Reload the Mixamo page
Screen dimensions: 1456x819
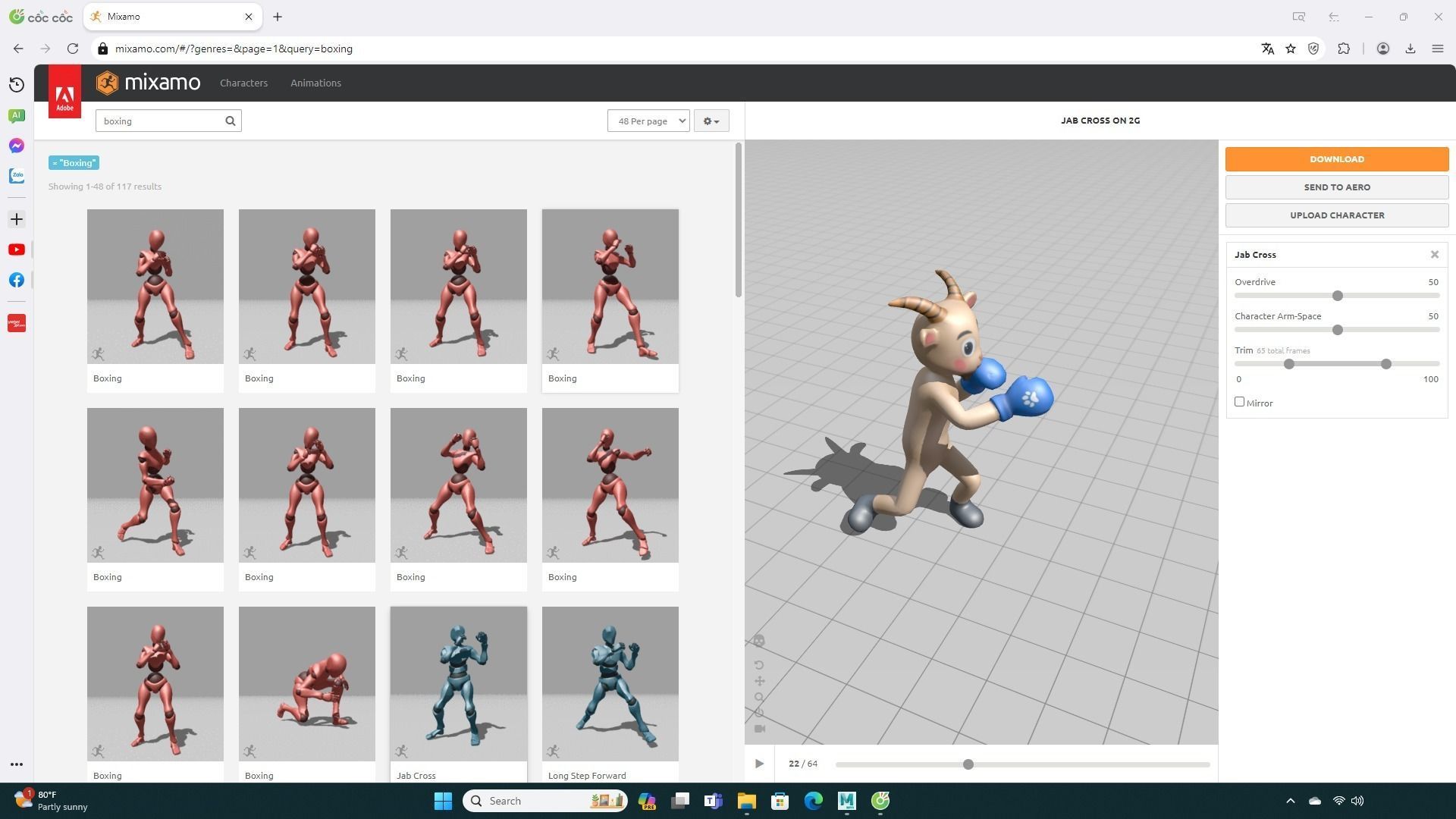(x=73, y=49)
